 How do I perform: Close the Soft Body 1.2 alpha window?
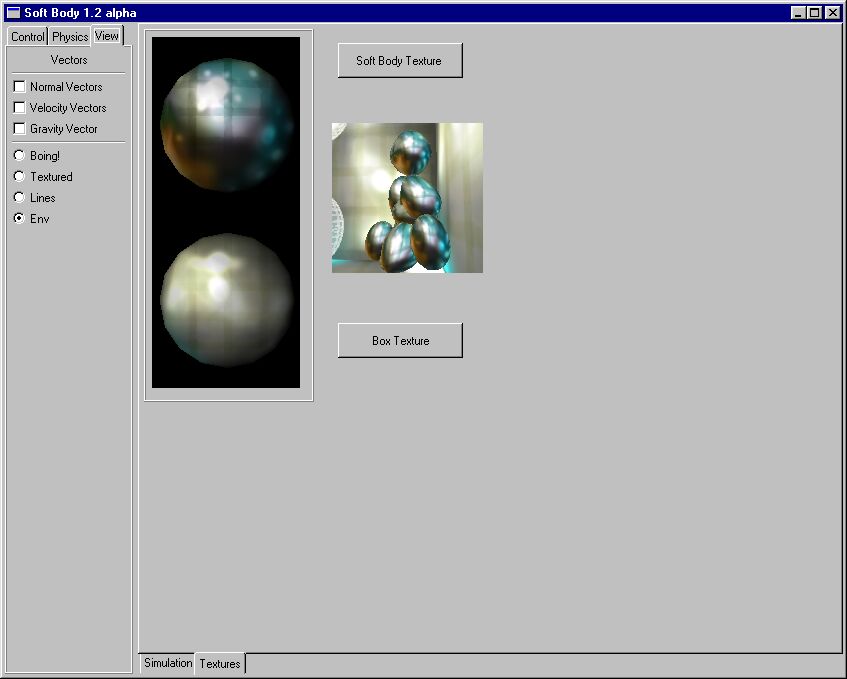pos(832,13)
